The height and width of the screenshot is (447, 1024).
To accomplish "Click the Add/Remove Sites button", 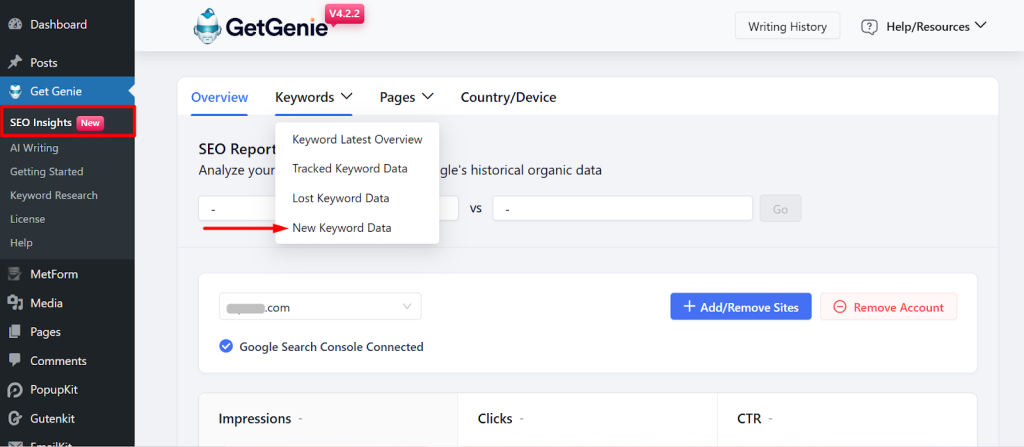I will point(741,306).
